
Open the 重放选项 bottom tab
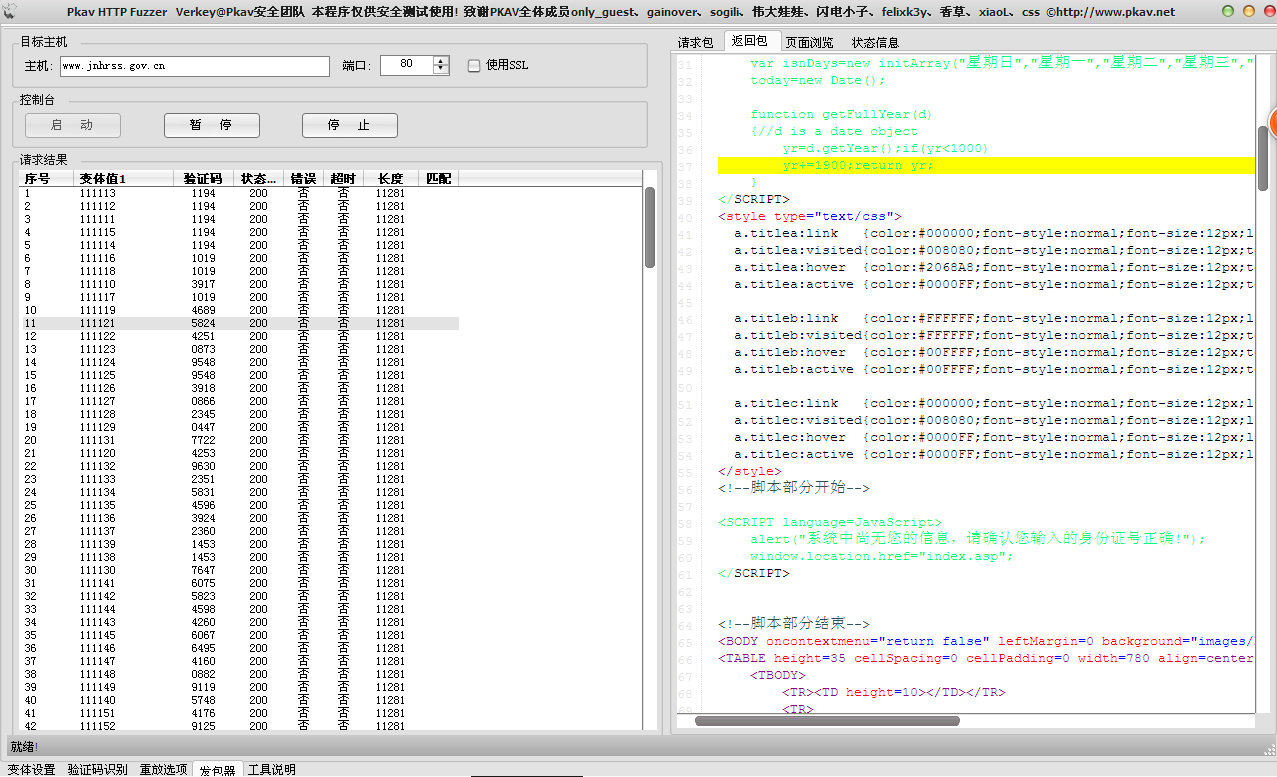pos(162,769)
